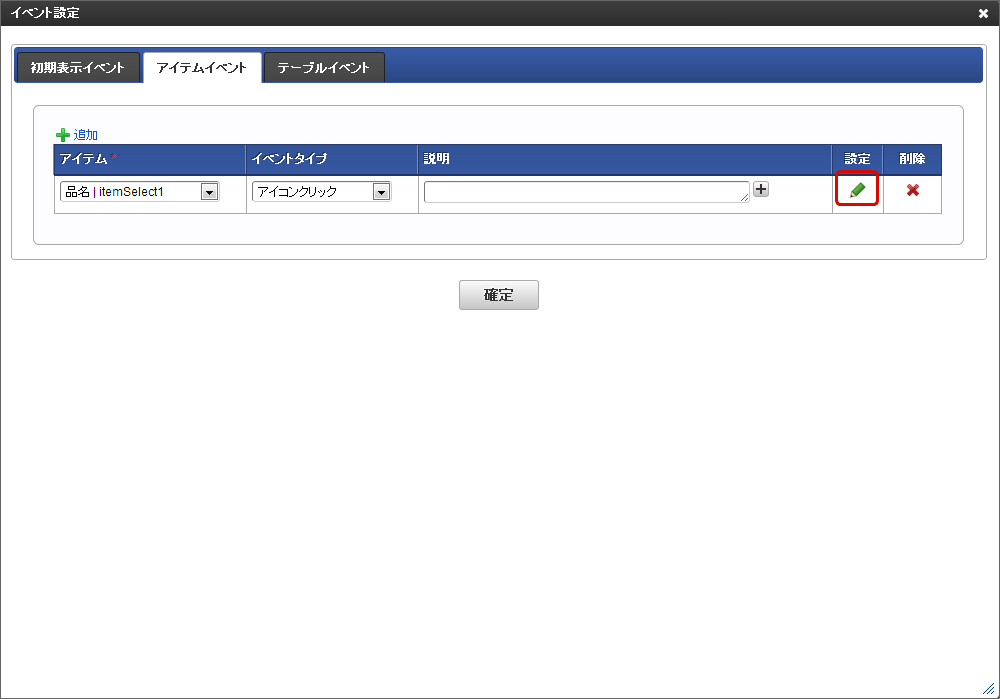Click the green pencil settings icon
Screen dimensions: 1000x699
[x=857, y=190]
